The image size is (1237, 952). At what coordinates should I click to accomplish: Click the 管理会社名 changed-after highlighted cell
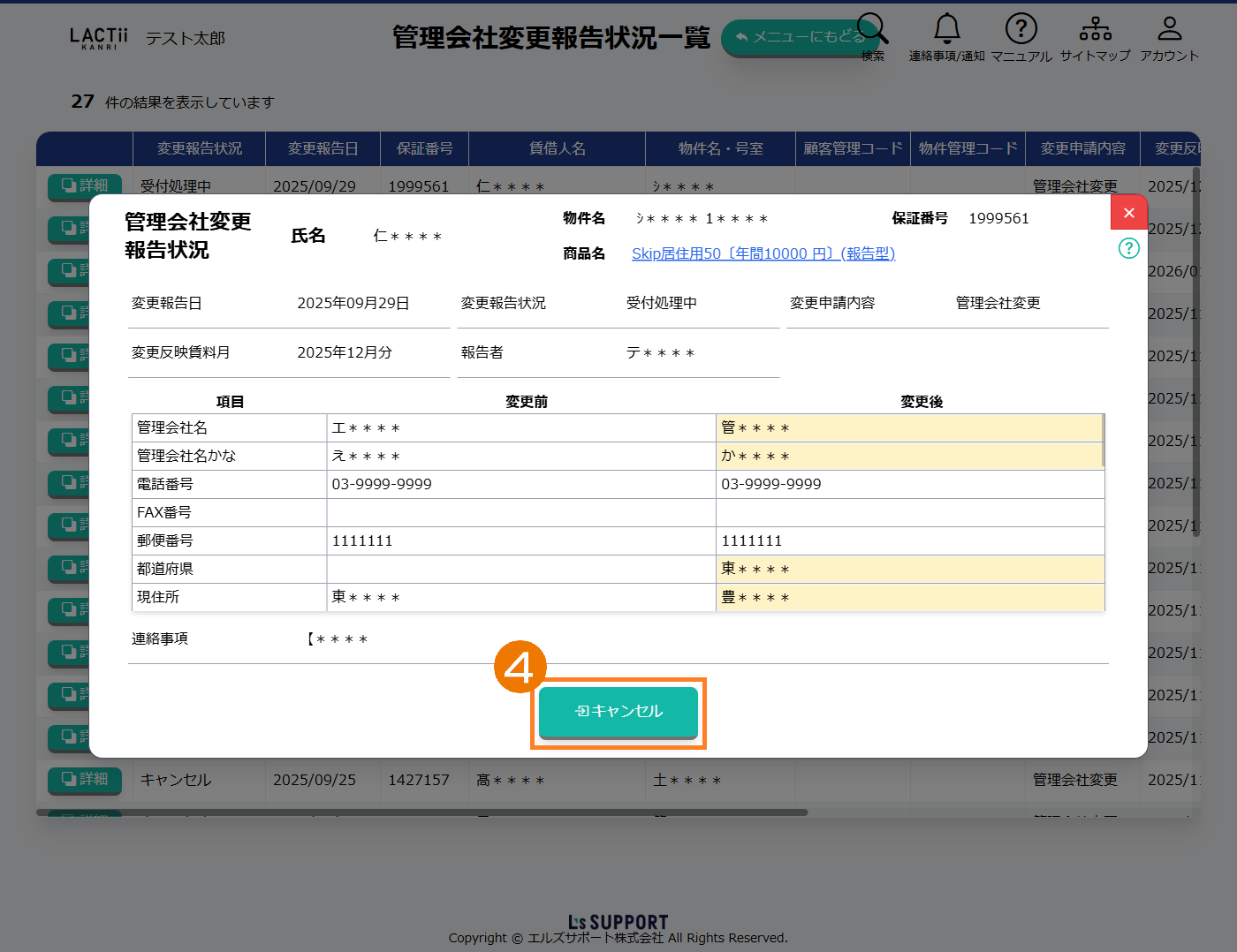908,428
